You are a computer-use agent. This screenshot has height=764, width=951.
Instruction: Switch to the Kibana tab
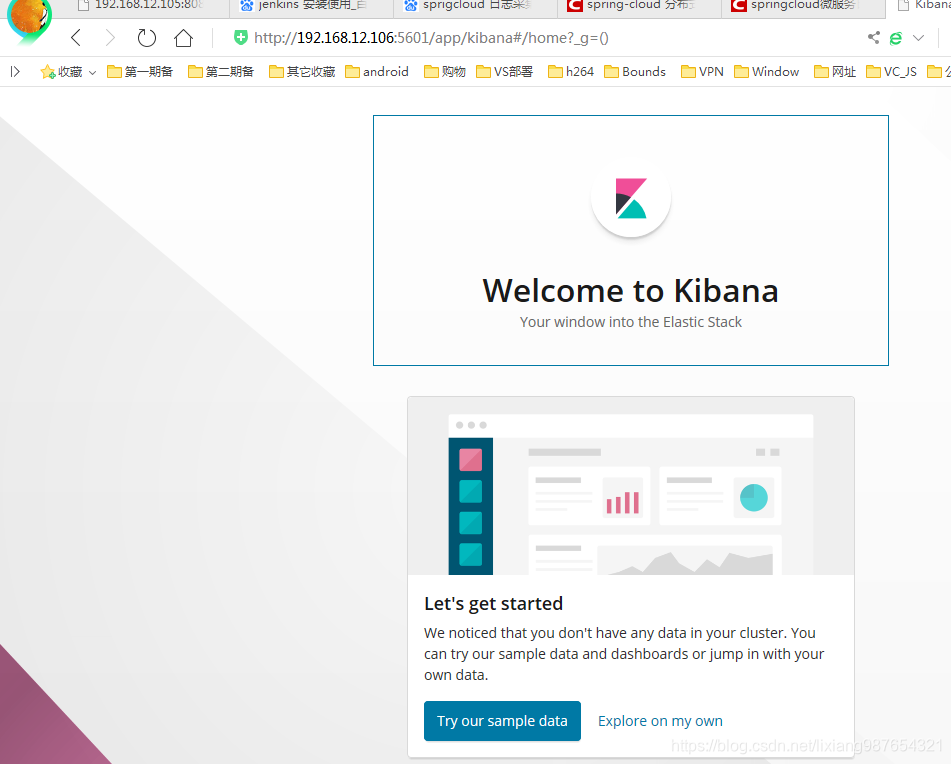point(919,6)
